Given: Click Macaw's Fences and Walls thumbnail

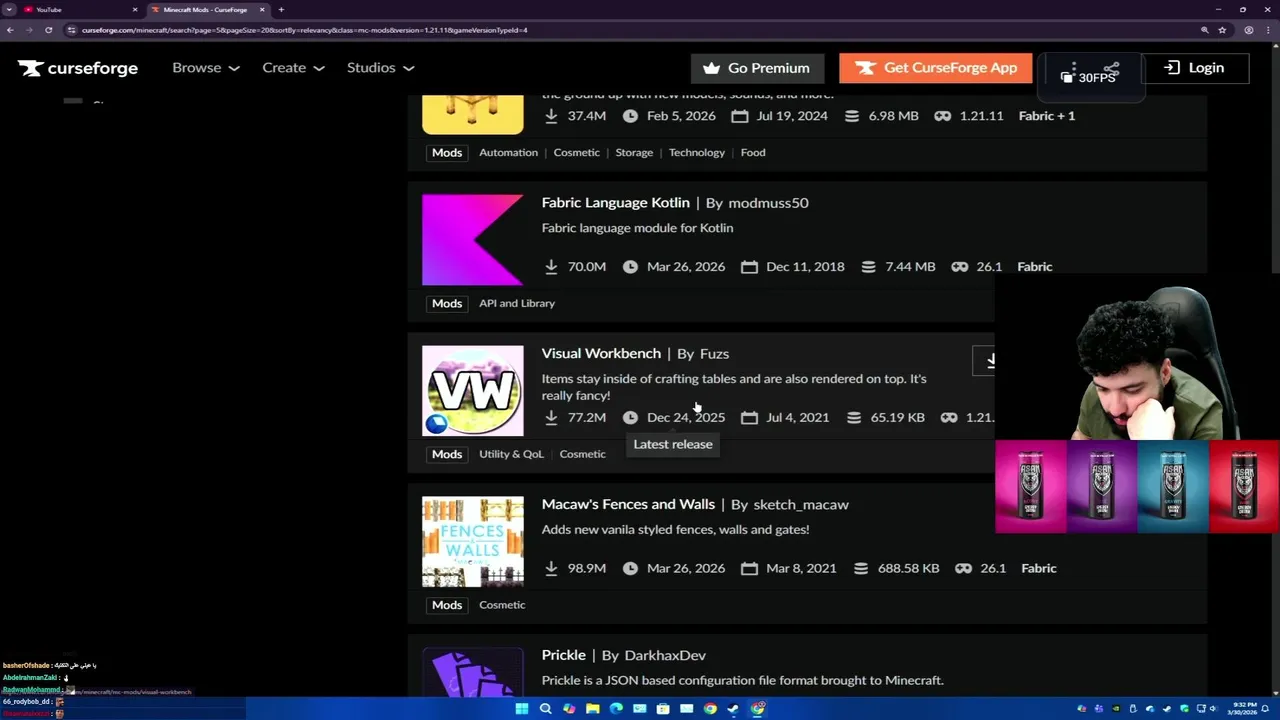Looking at the screenshot, I should pyautogui.click(x=472, y=542).
